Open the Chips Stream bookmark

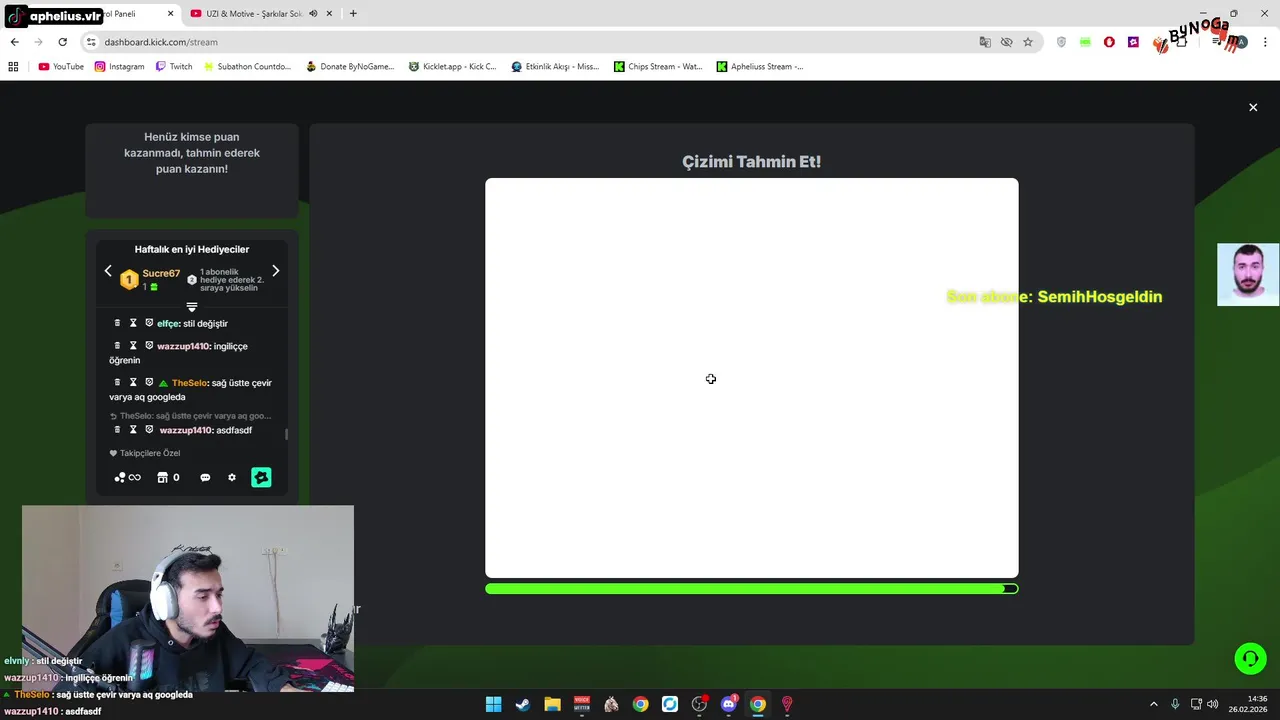point(658,67)
